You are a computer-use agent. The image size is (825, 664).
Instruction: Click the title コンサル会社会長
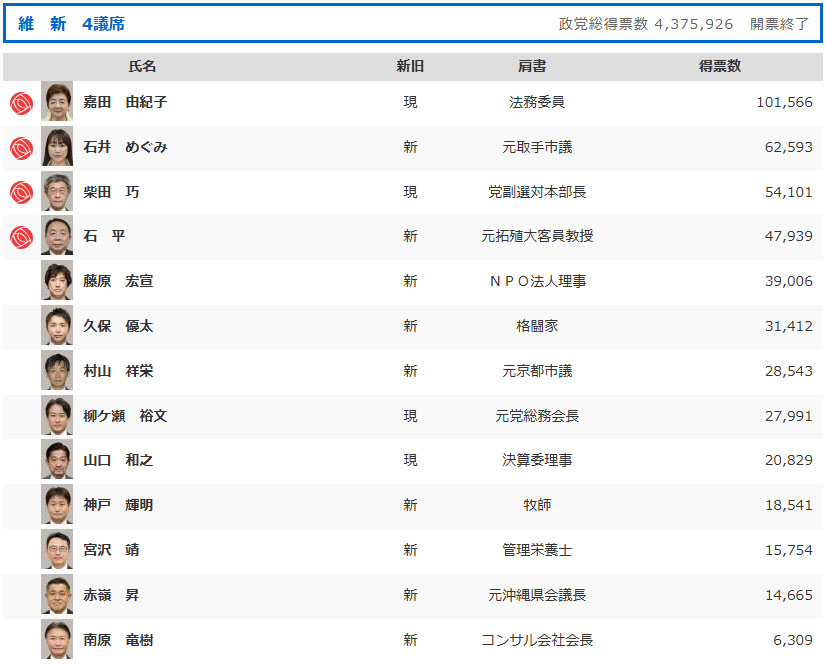point(537,640)
